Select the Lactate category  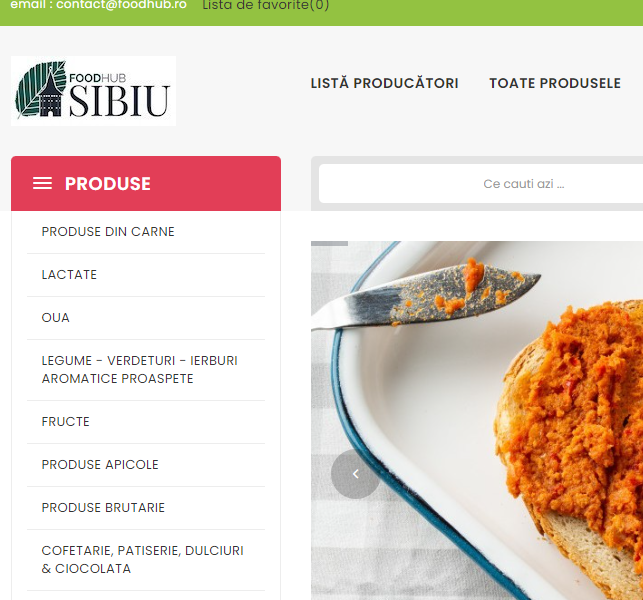[69, 275]
